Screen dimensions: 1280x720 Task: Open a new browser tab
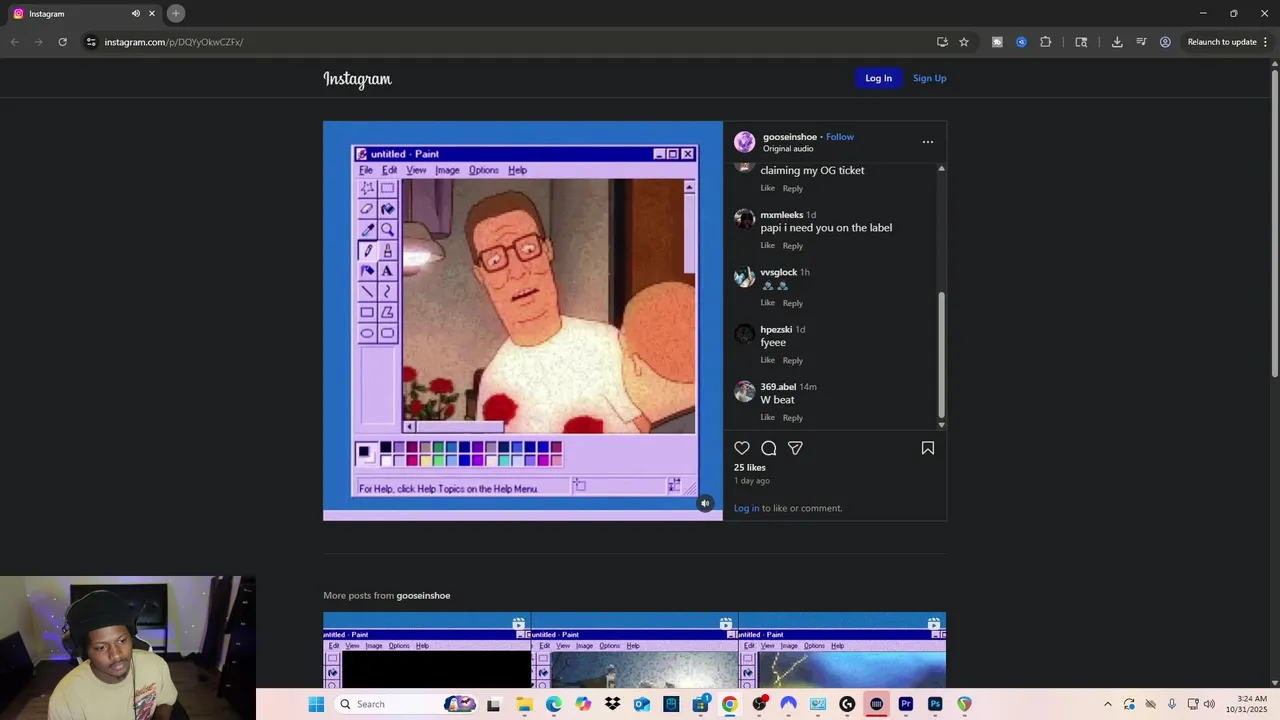click(x=176, y=13)
